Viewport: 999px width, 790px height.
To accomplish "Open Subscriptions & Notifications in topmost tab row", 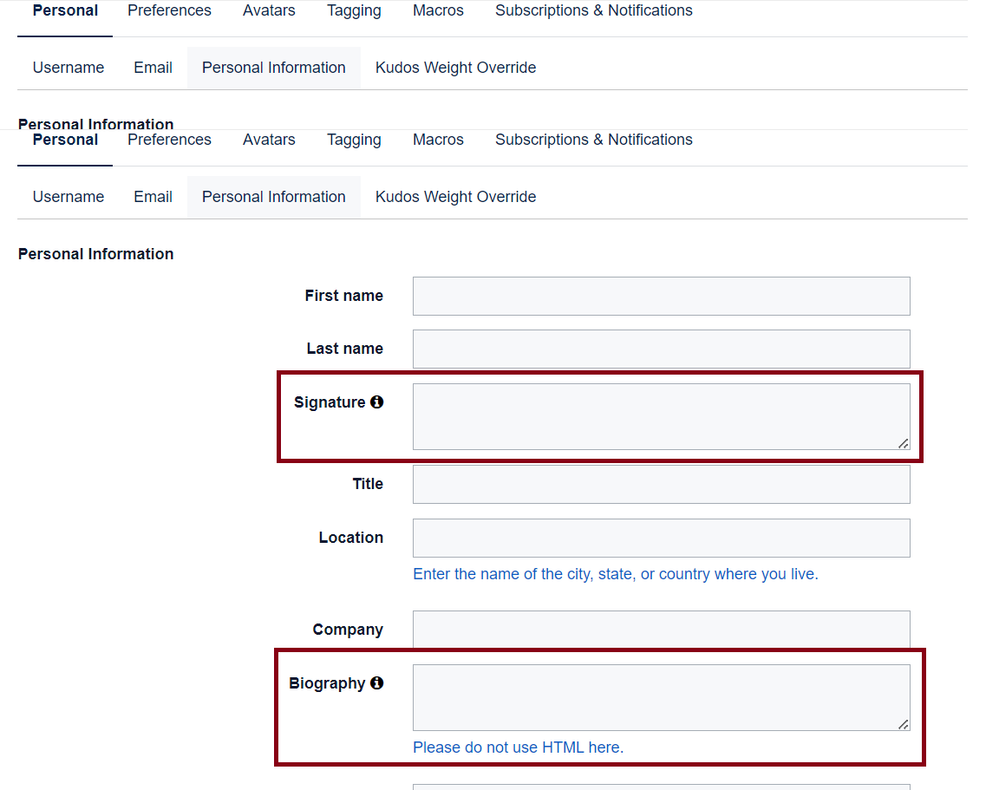I will pos(594,11).
